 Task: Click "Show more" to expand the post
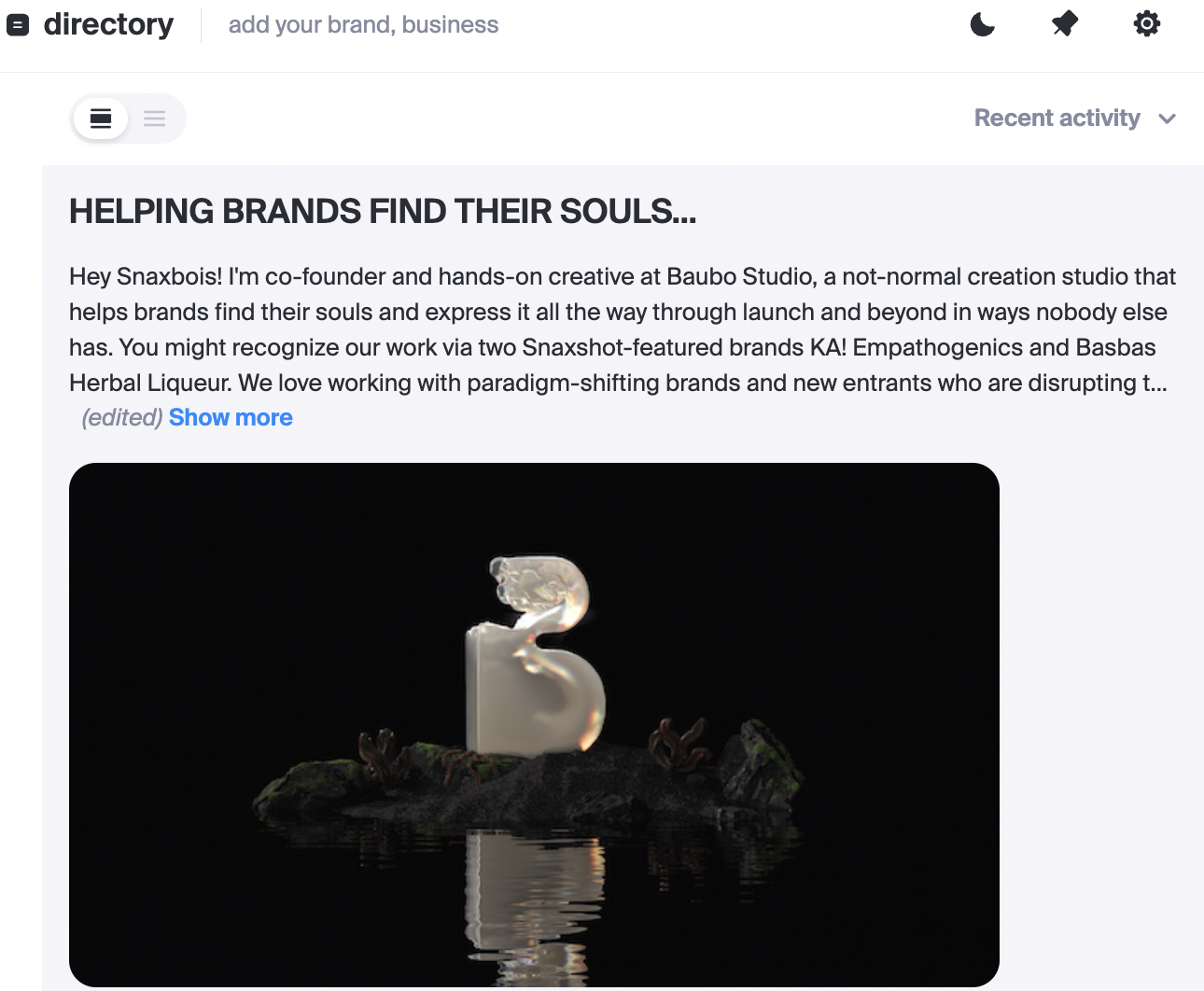(231, 418)
